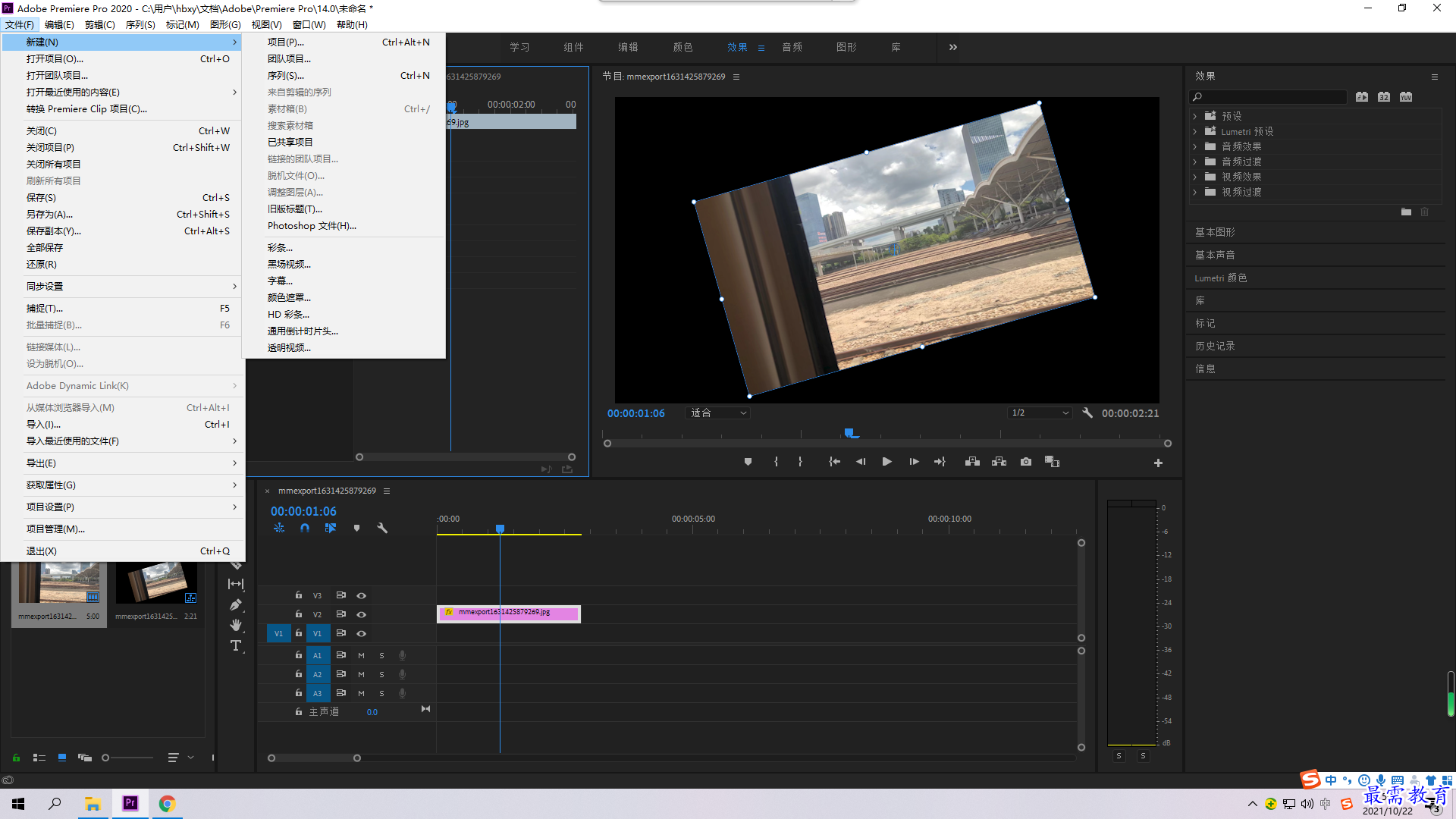The width and height of the screenshot is (1456, 819).
Task: Expand the 预设 effects folder
Action: point(1195,116)
